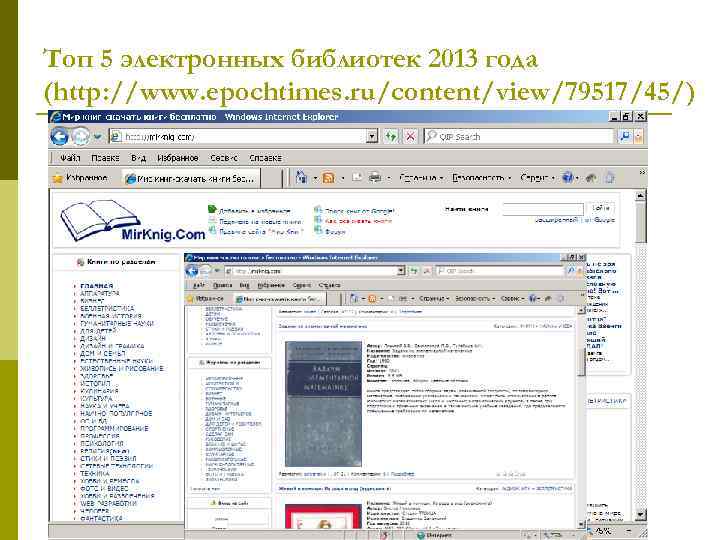The width and height of the screenshot is (720, 540).
Task: Click Избранное star in inner browser favorites bar
Action: 205,298
